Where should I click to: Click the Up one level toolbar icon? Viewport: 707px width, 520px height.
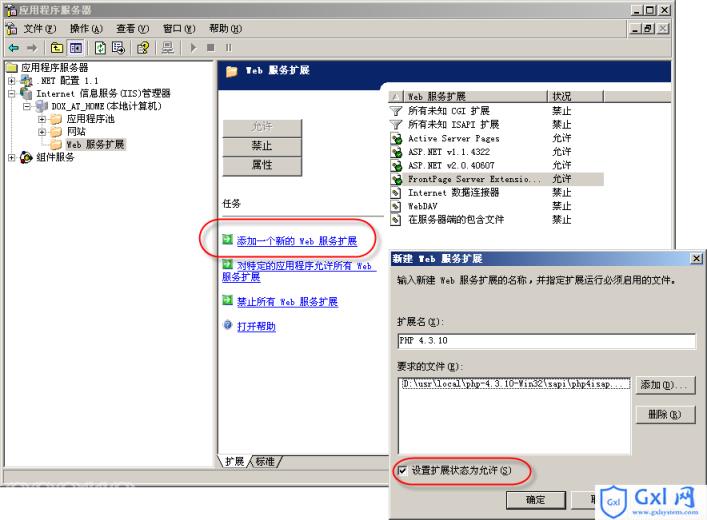pos(57,47)
